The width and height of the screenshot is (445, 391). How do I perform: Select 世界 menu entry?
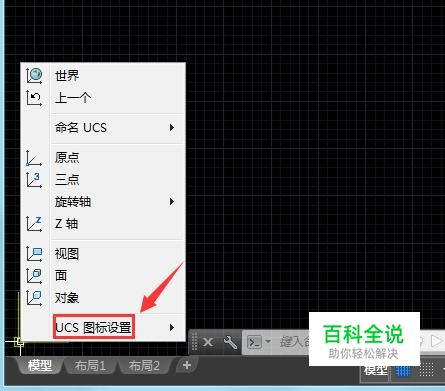103,75
